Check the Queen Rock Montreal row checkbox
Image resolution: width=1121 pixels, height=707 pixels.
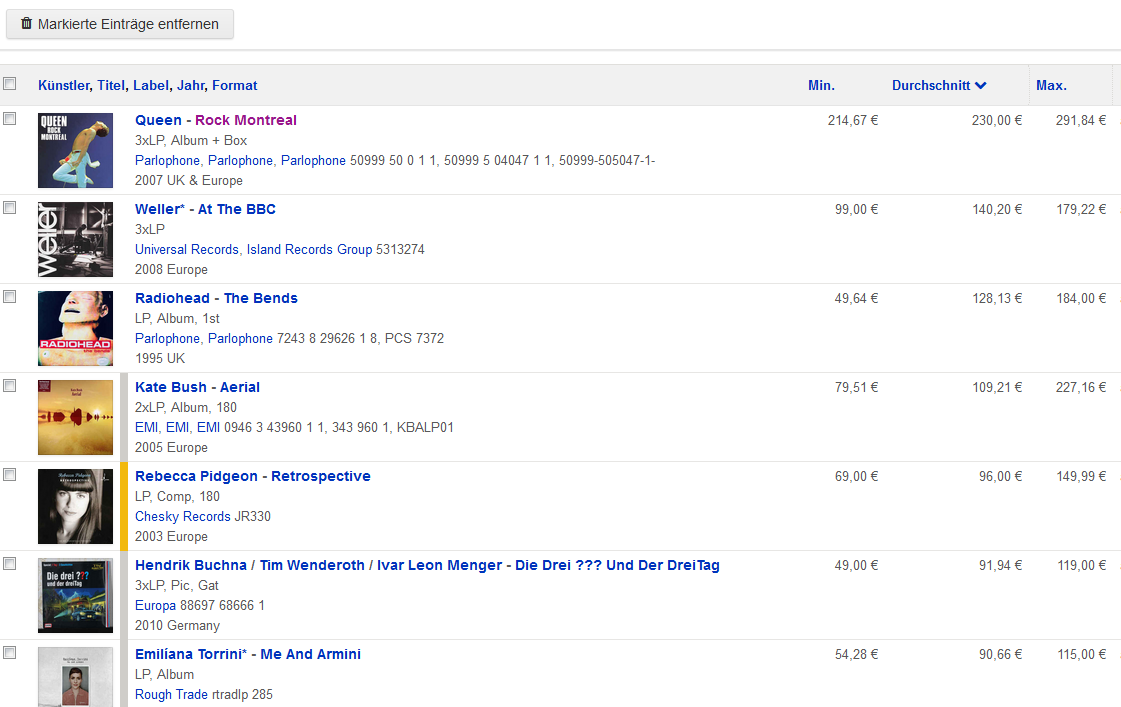coord(9,119)
